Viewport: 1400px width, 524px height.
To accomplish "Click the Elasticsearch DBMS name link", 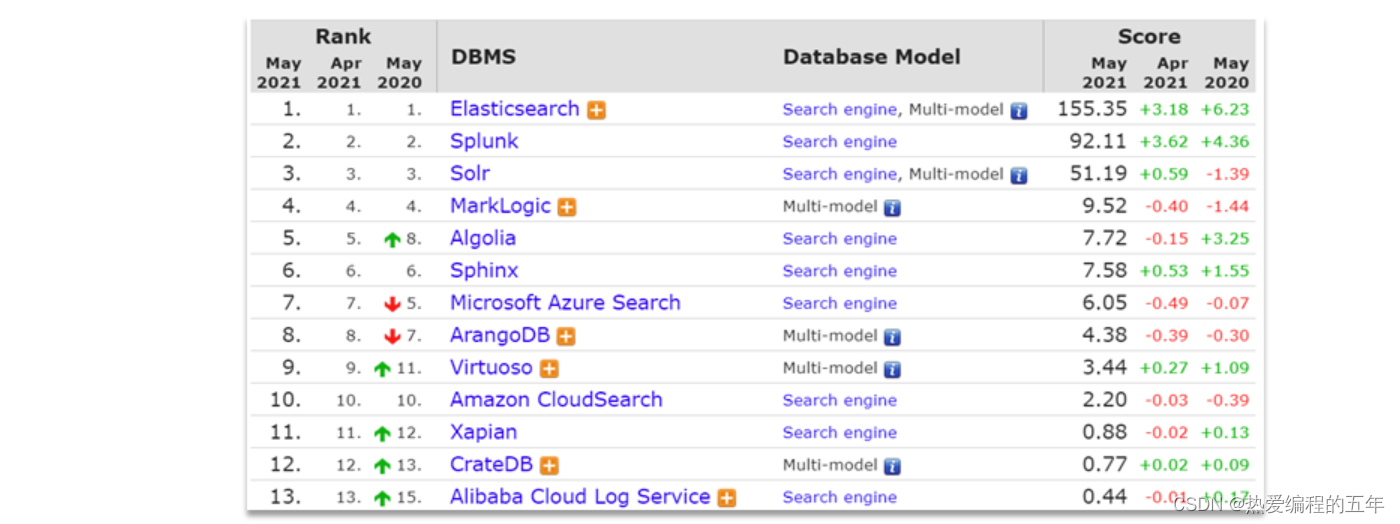I will pos(515,108).
